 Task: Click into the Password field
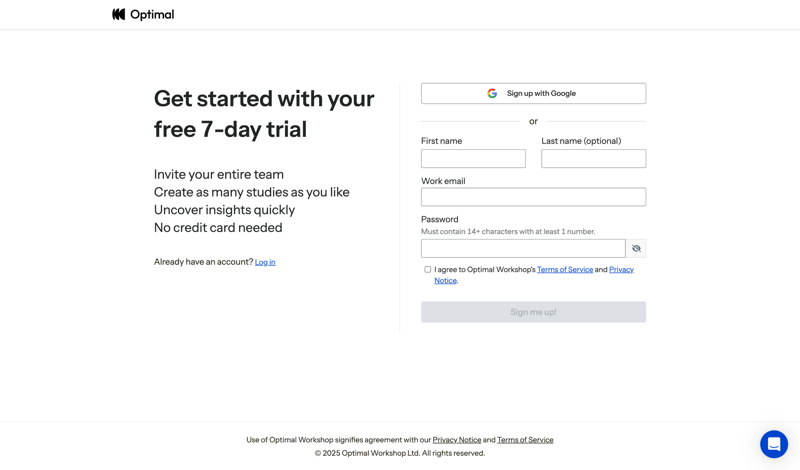click(x=523, y=248)
